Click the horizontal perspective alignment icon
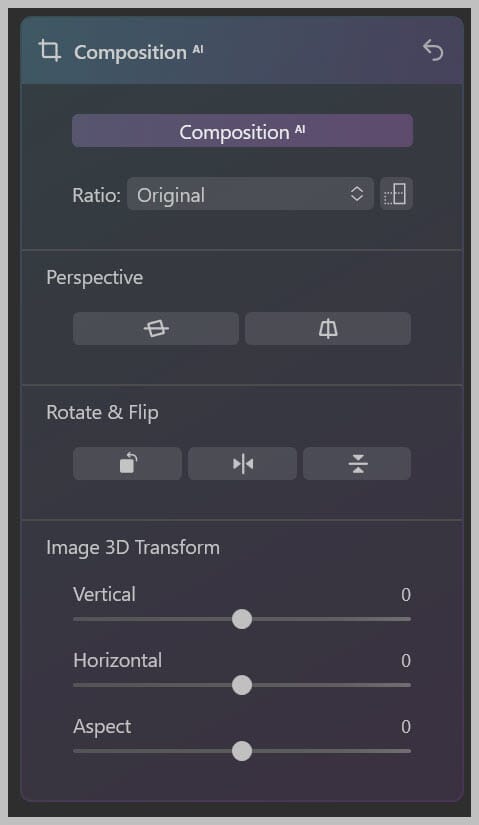 tap(156, 329)
